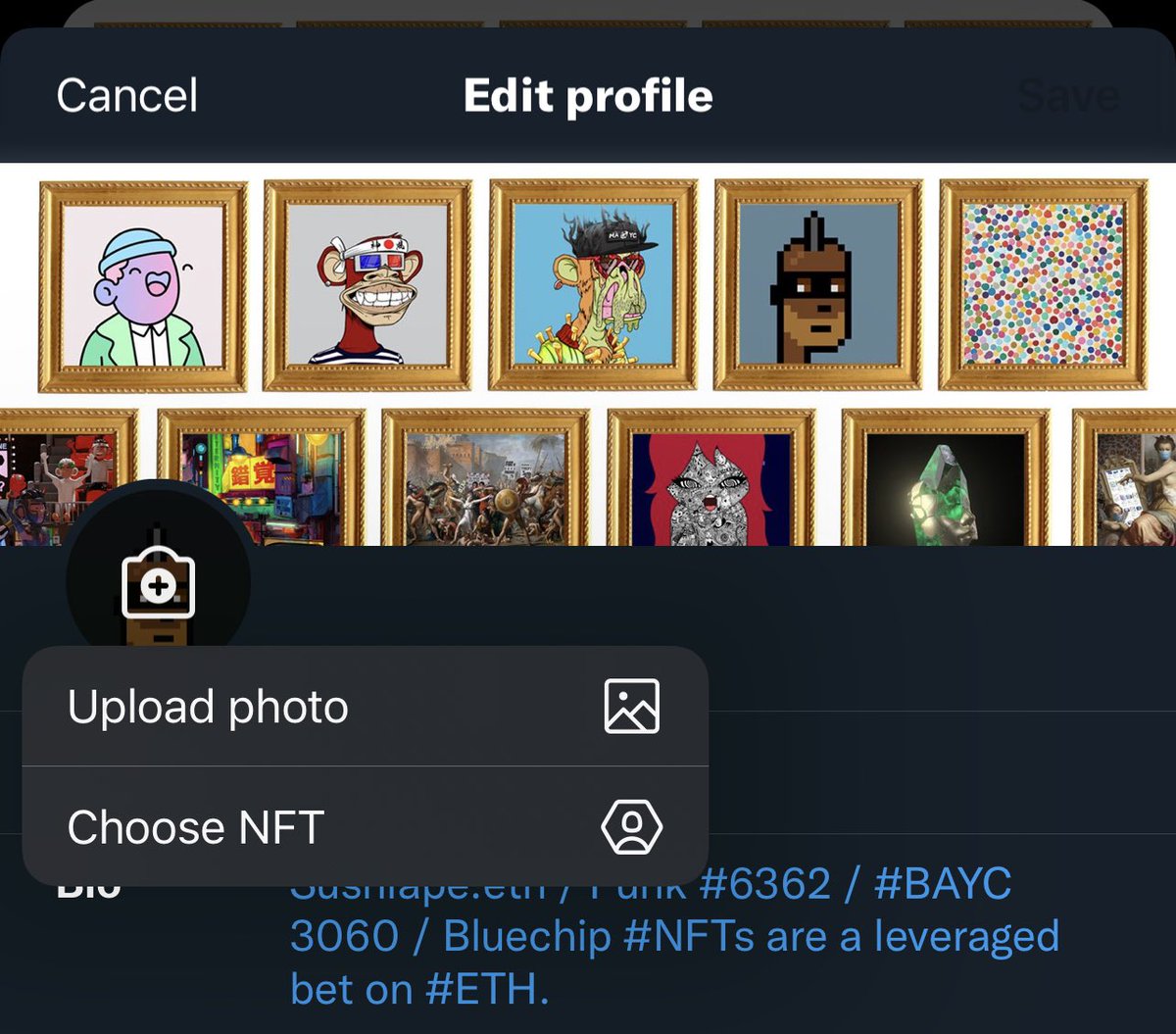Screen dimensions: 1176x1034
Task: Click the classical battle painting frame
Action: tap(486, 477)
